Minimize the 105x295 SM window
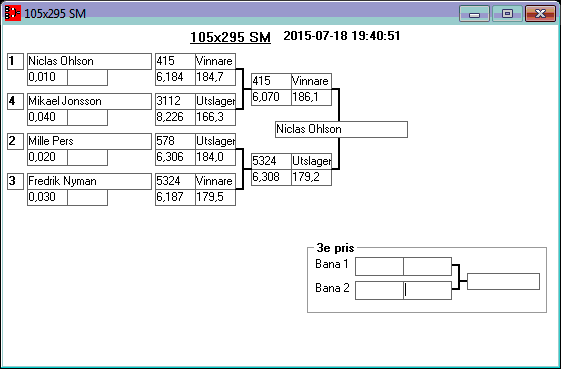561x369 pixels. [x=474, y=14]
